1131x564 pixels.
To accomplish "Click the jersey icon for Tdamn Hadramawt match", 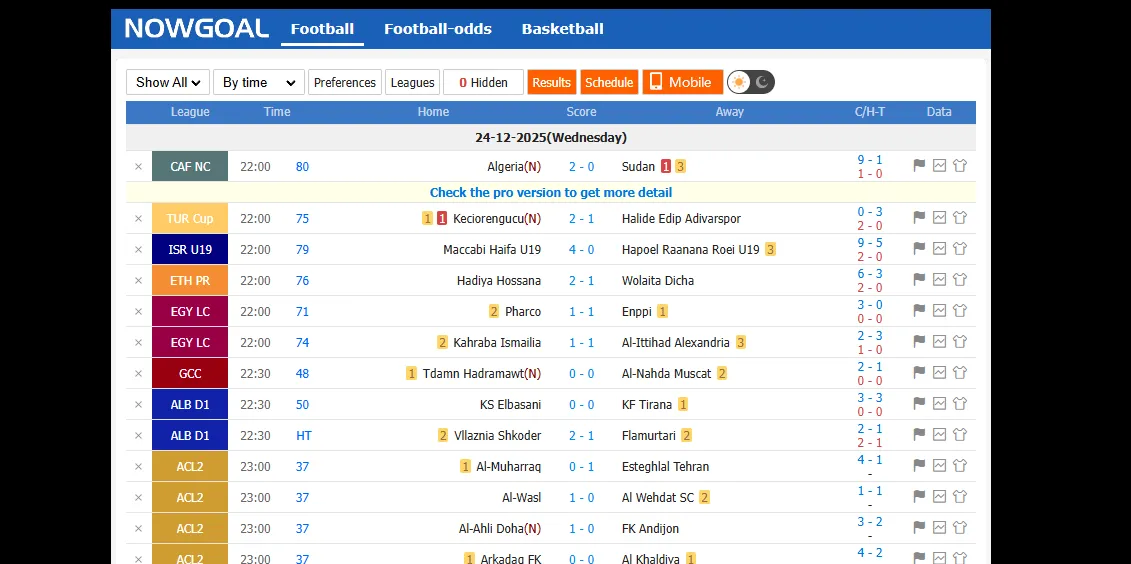I will [960, 373].
